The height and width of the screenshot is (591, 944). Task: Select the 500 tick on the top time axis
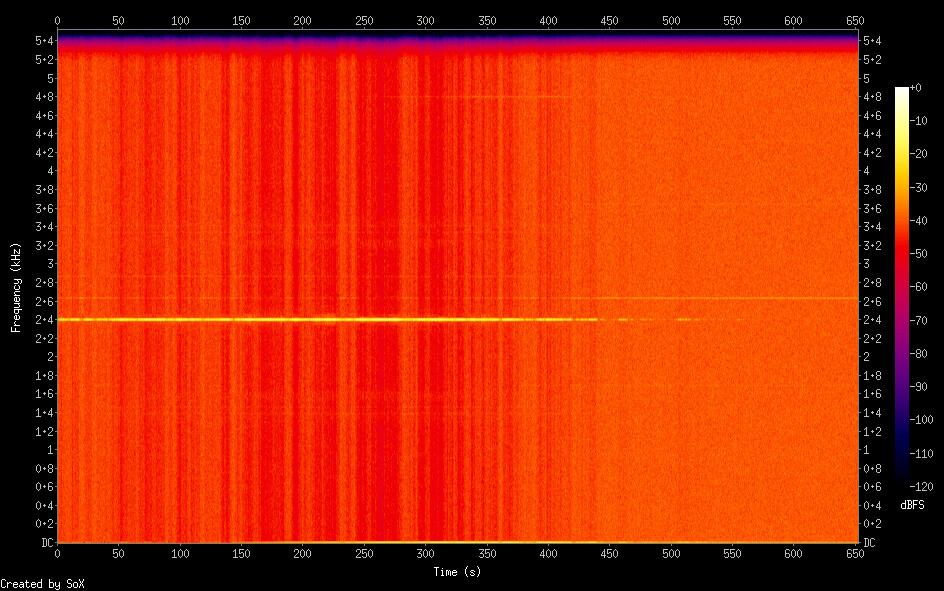[671, 20]
